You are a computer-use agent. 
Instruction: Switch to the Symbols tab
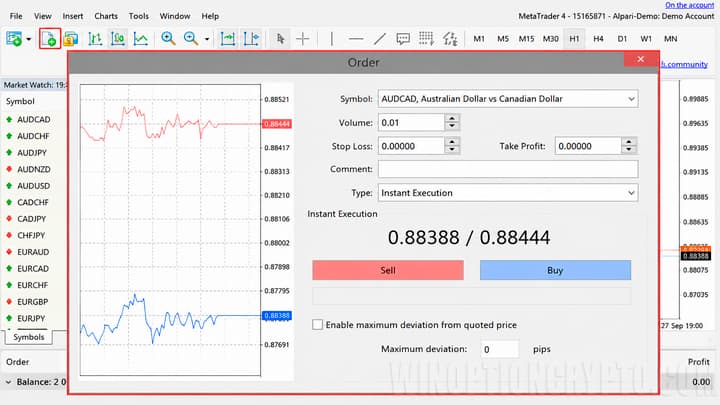point(28,337)
